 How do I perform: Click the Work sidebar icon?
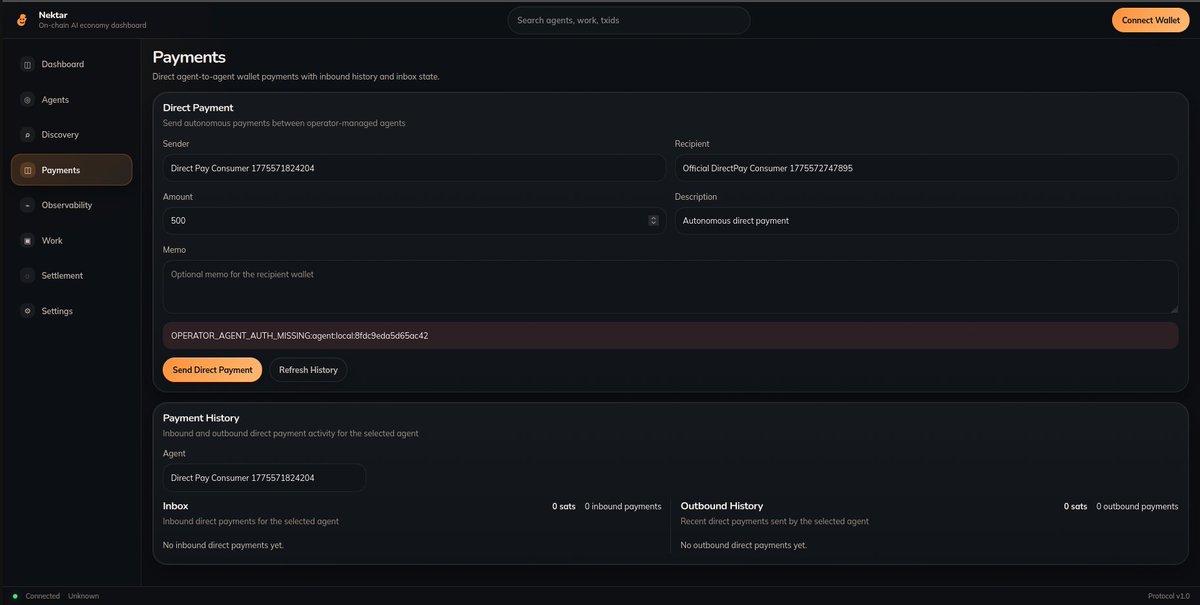pos(28,241)
